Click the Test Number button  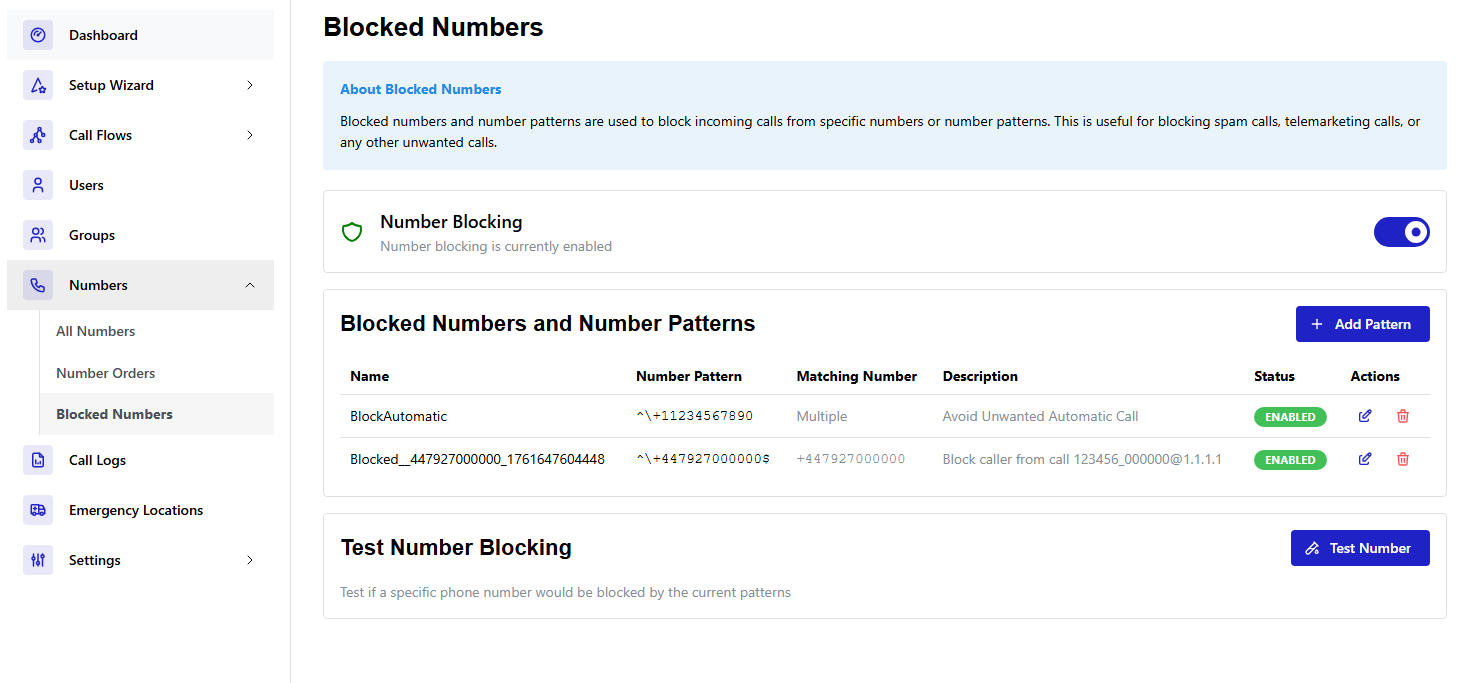[x=1359, y=548]
